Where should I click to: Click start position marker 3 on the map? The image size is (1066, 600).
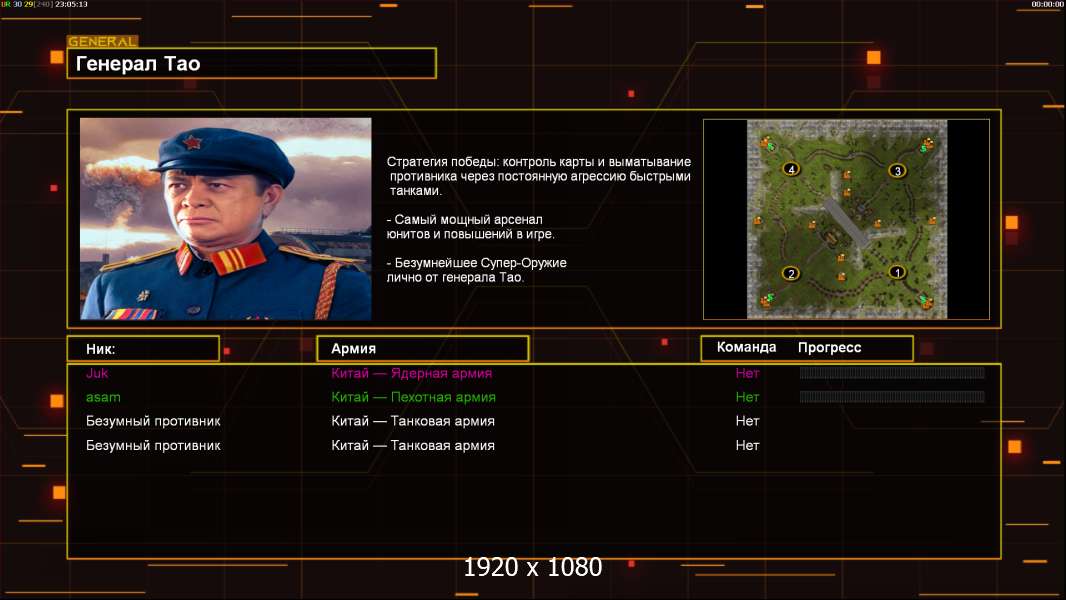[x=897, y=171]
